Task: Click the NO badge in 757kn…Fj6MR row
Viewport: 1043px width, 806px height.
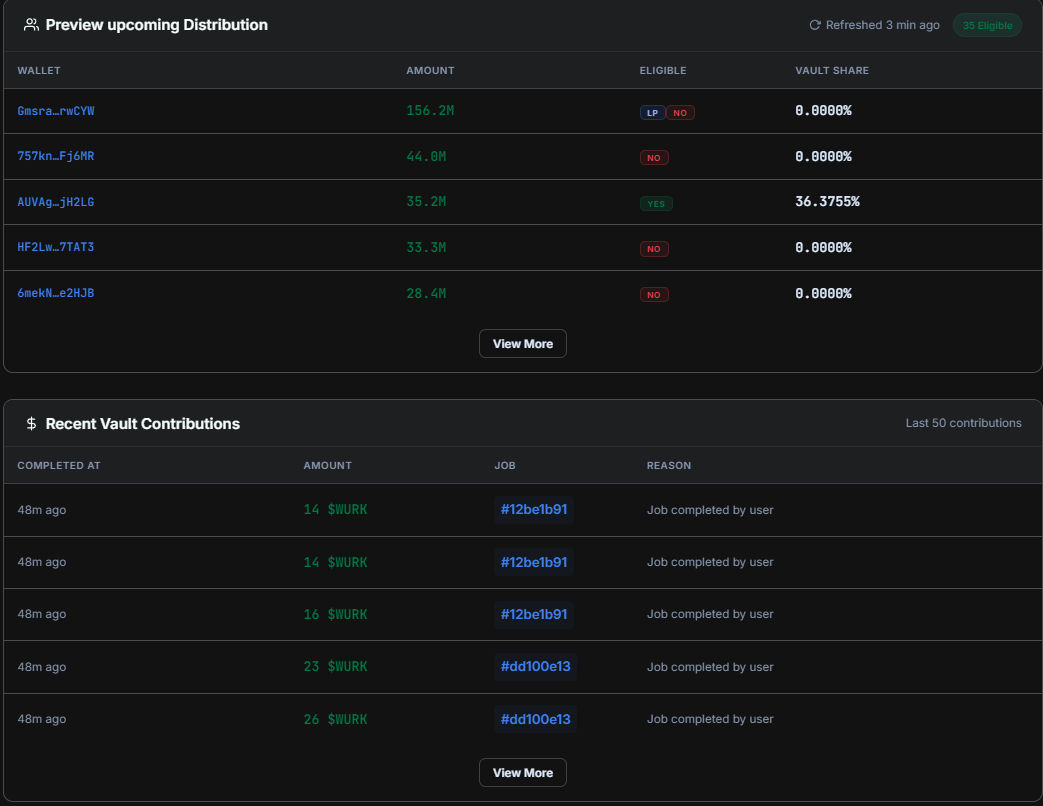Action: [x=654, y=158]
